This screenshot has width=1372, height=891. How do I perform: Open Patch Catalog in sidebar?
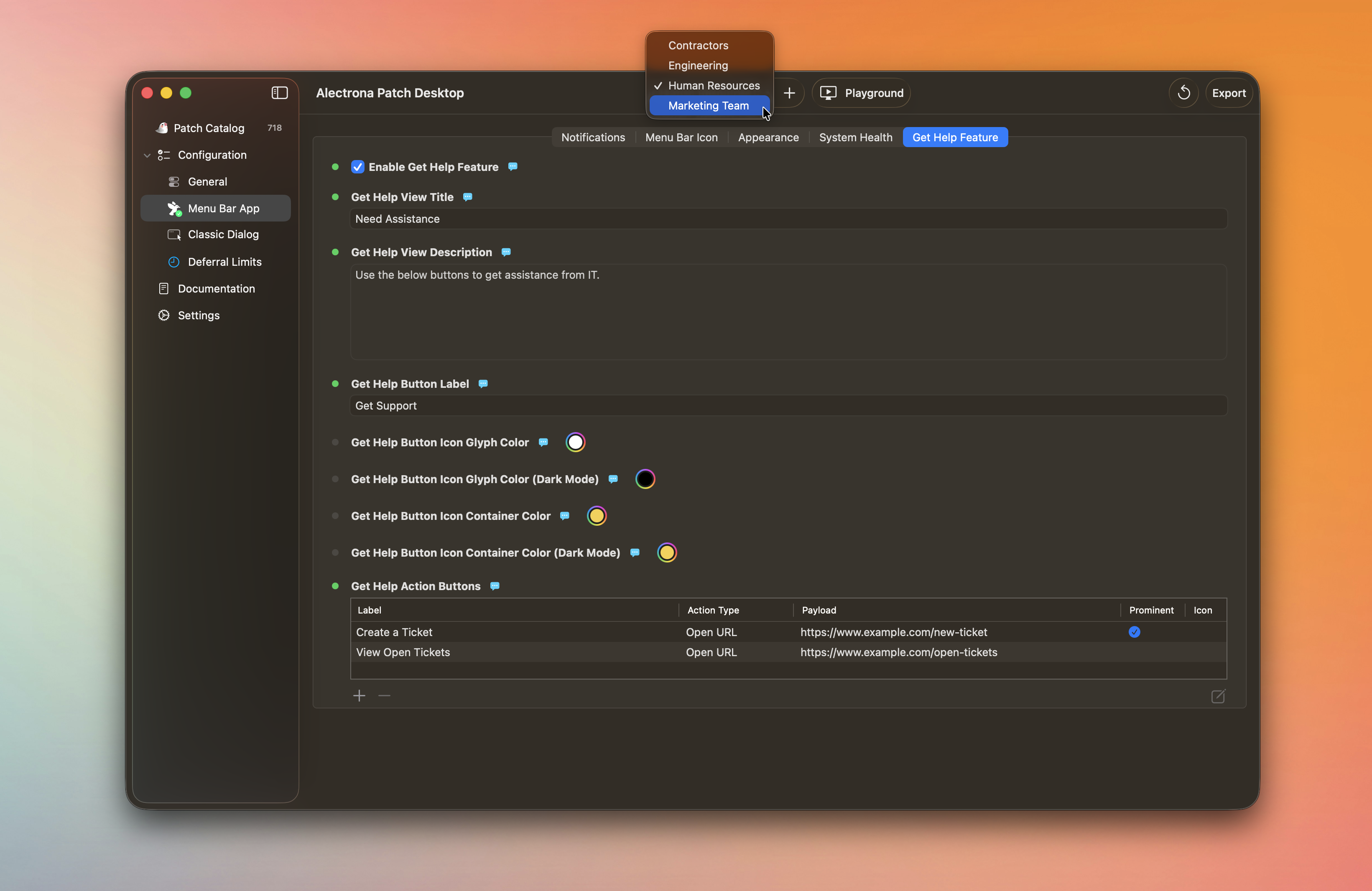[216, 128]
